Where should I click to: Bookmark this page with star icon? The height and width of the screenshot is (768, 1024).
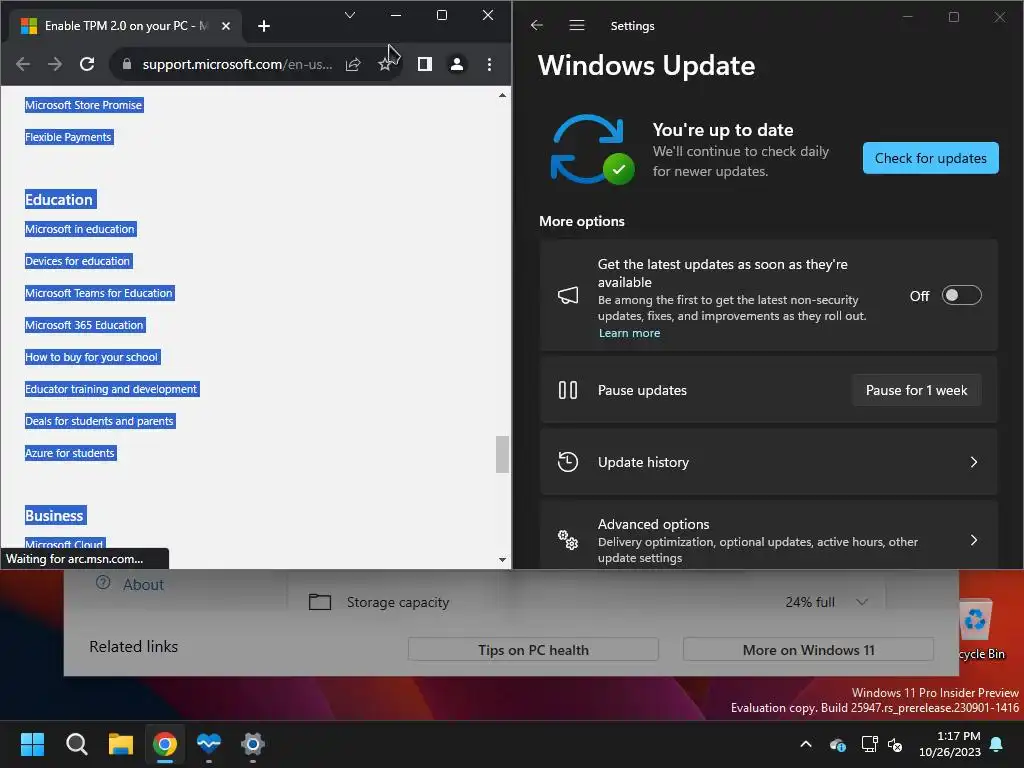click(x=385, y=64)
